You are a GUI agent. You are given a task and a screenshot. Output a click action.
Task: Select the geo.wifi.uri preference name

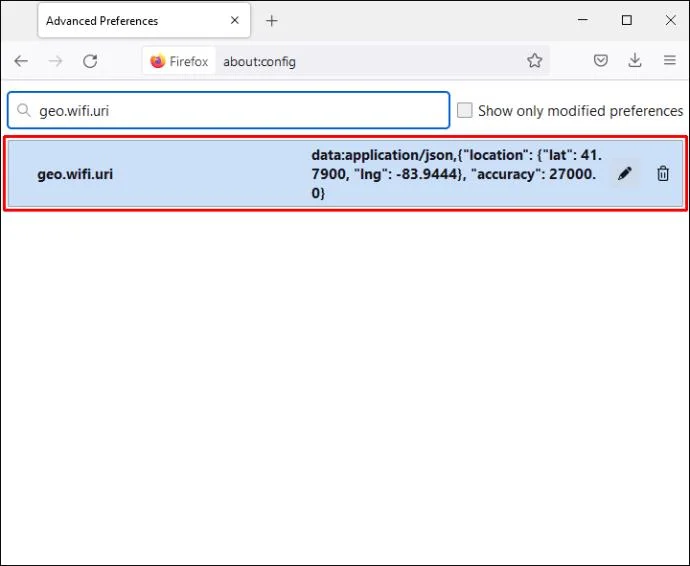(x=75, y=174)
